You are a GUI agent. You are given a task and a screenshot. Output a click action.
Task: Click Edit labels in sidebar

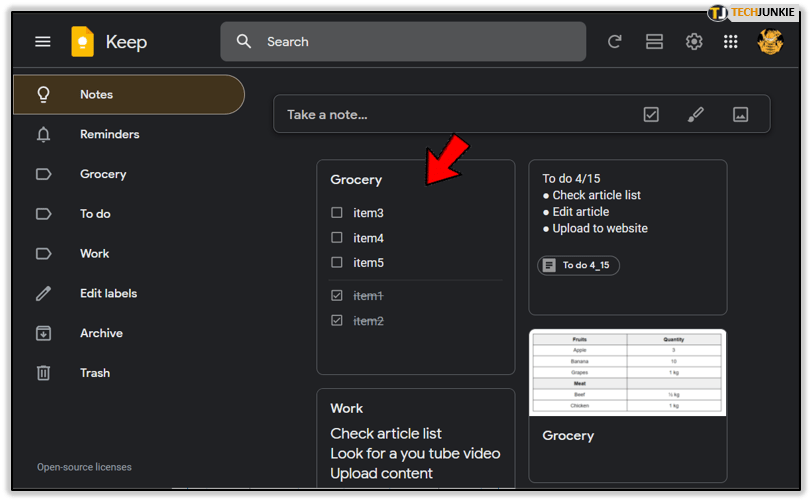tap(108, 293)
